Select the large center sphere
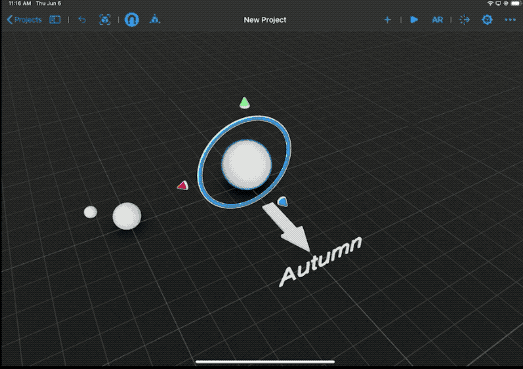Viewport: 523px width, 369px height. tap(246, 164)
